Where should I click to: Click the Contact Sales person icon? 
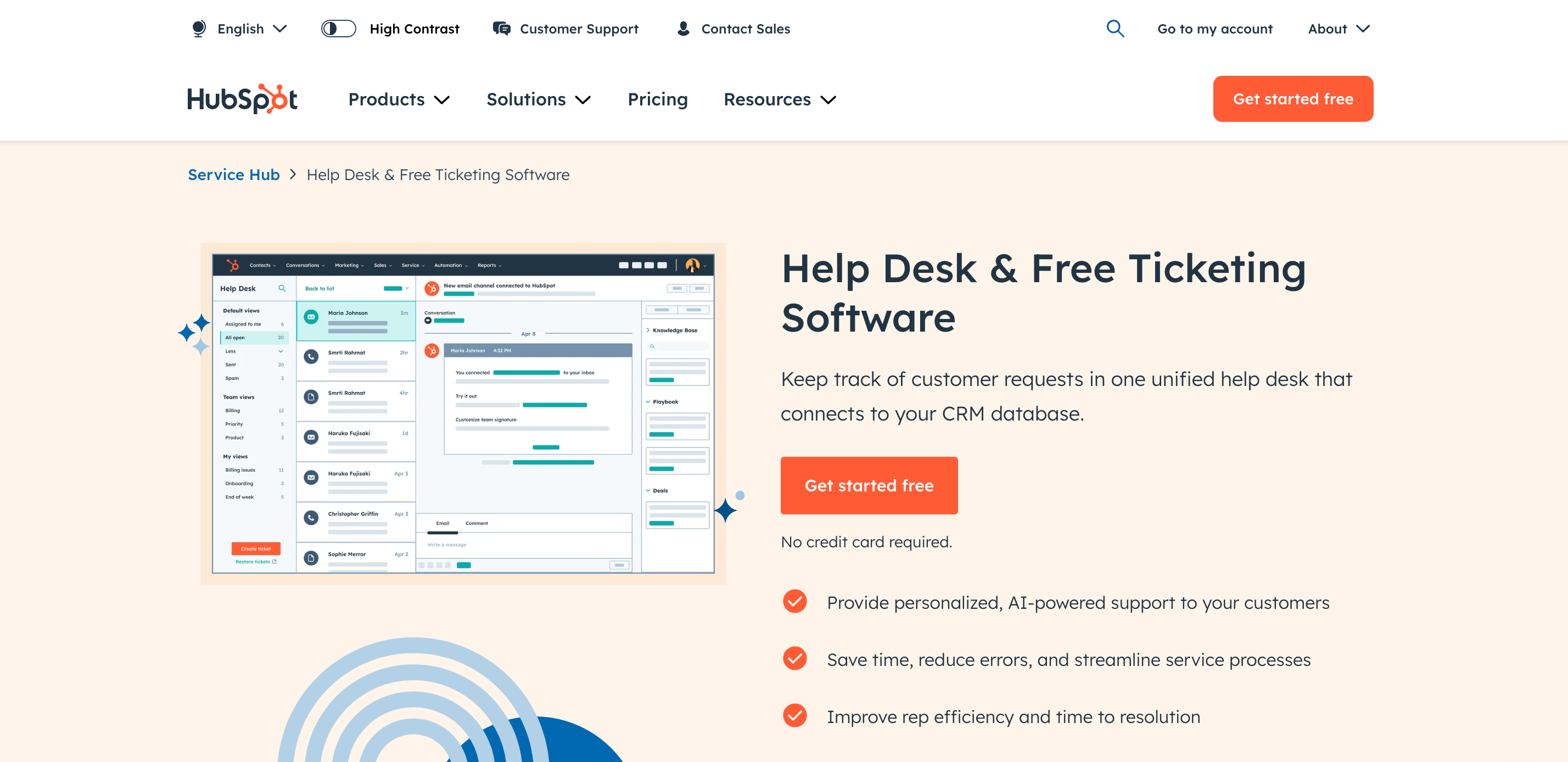click(683, 29)
